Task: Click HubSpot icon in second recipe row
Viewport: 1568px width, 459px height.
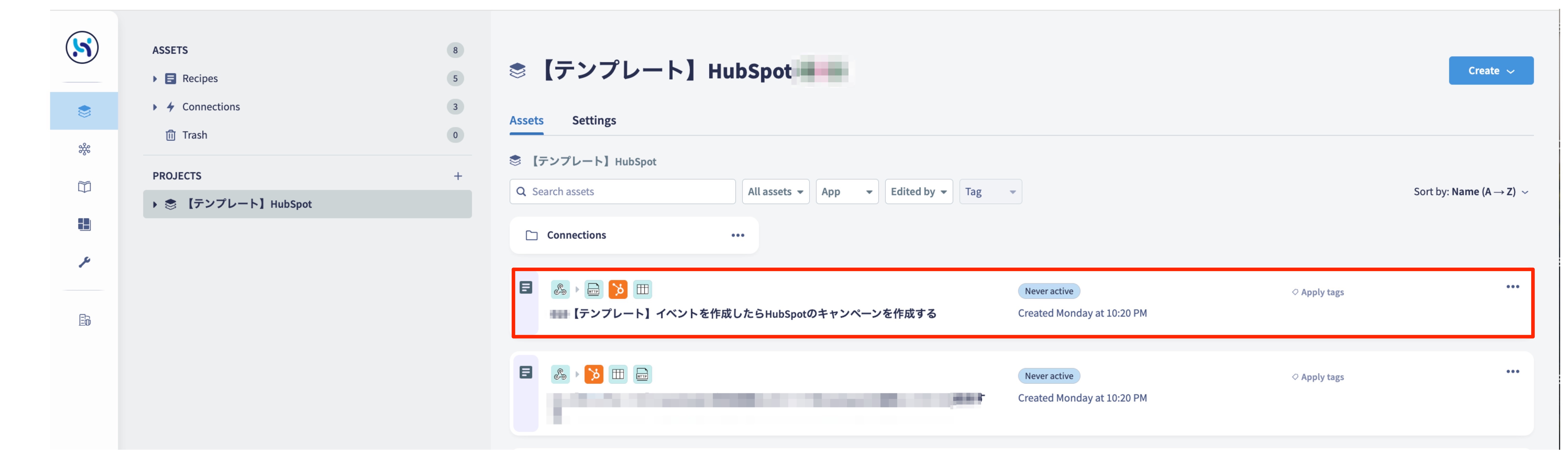Action: click(593, 374)
